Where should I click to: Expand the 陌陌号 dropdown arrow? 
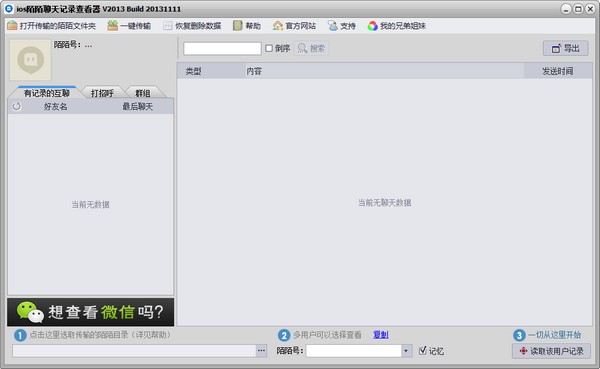click(406, 351)
